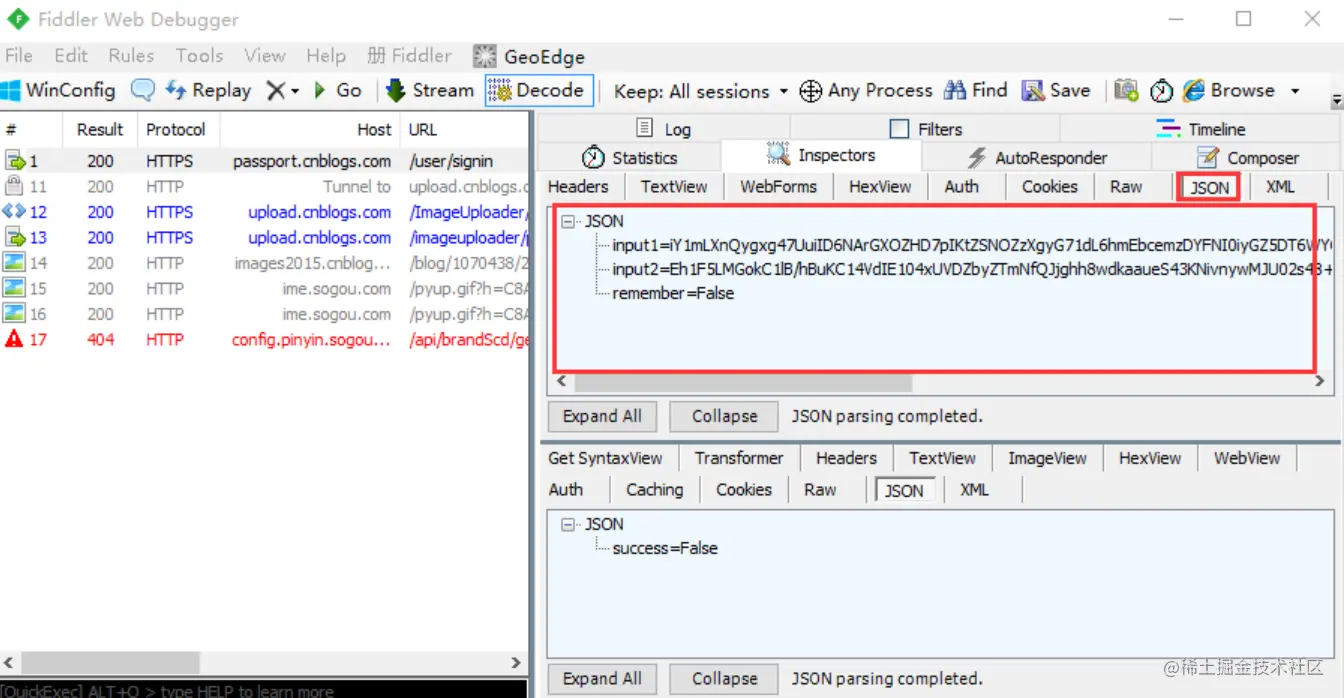The height and width of the screenshot is (698, 1344).
Task: Open response Transformer tab
Action: (x=739, y=458)
